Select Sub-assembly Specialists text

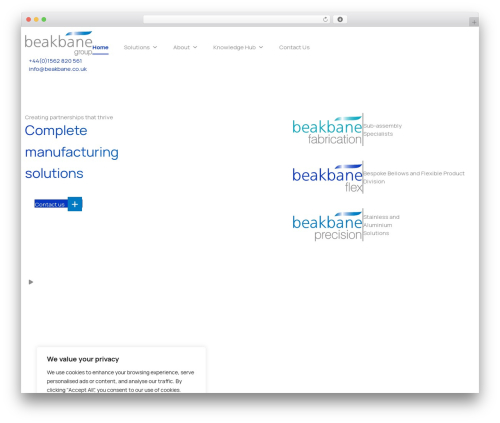[382, 130]
